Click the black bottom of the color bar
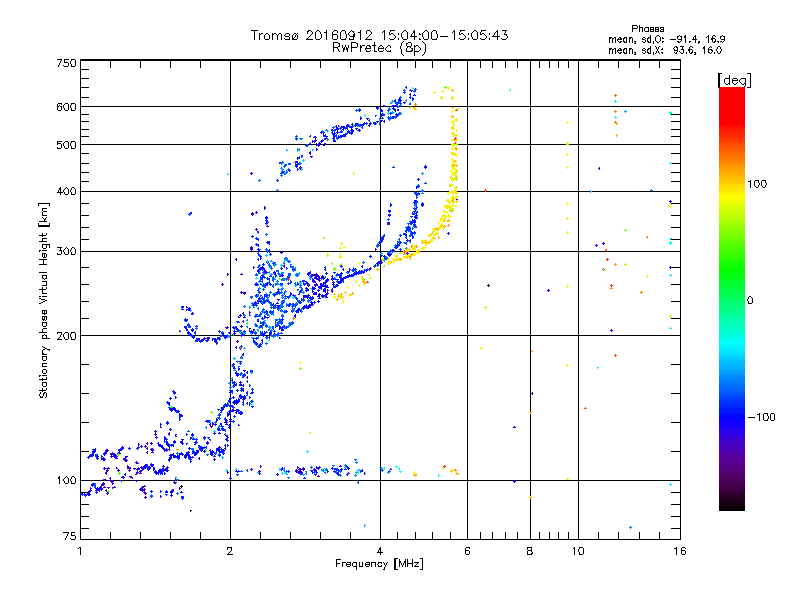The width and height of the screenshot is (800, 600). (732, 503)
